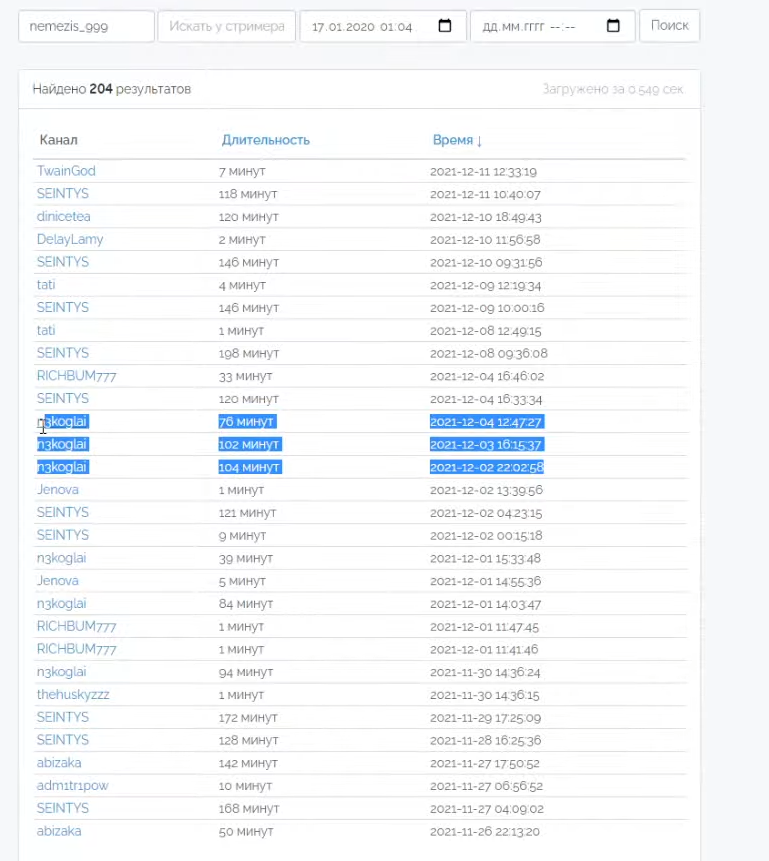Screen dimensions: 769x861
Task: Click the Загружено за load time text
Action: click(x=613, y=89)
